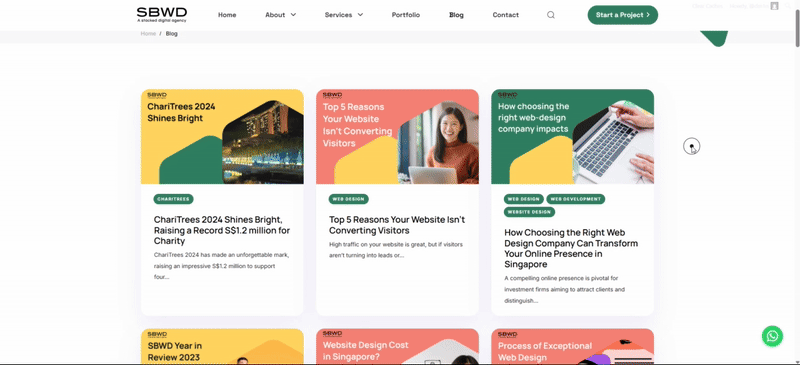This screenshot has height=365, width=800.
Task: Go to the Home menu item
Action: pyautogui.click(x=227, y=15)
